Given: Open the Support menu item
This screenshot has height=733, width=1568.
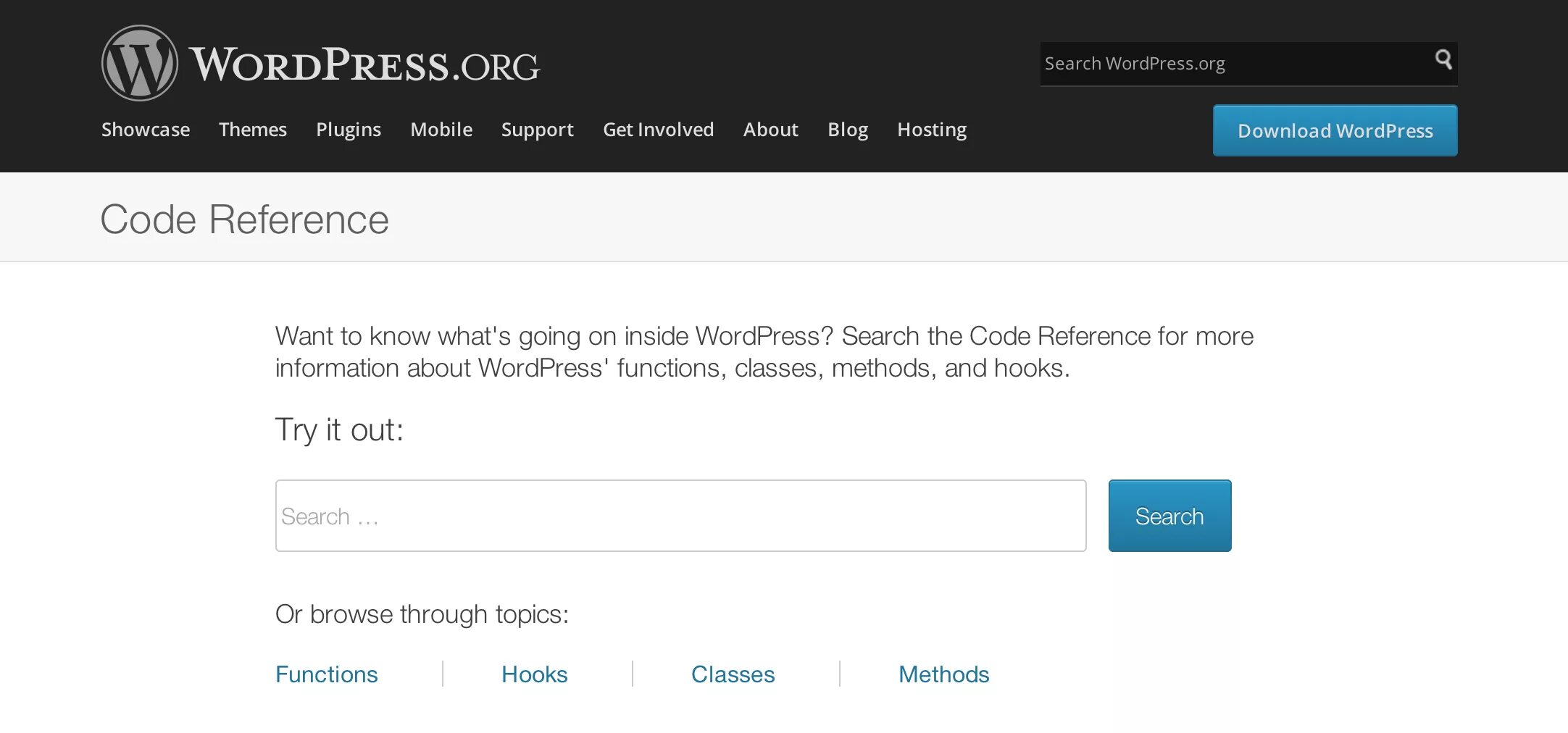Looking at the screenshot, I should click(538, 130).
